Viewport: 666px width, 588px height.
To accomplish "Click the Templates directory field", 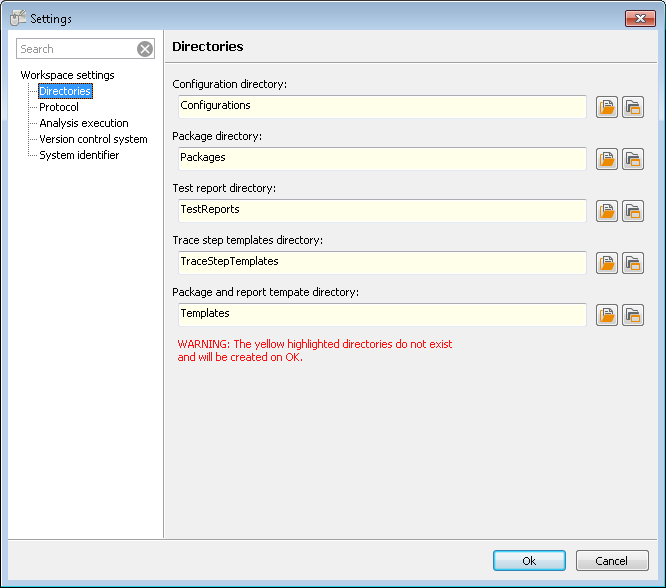I will pyautogui.click(x=382, y=315).
